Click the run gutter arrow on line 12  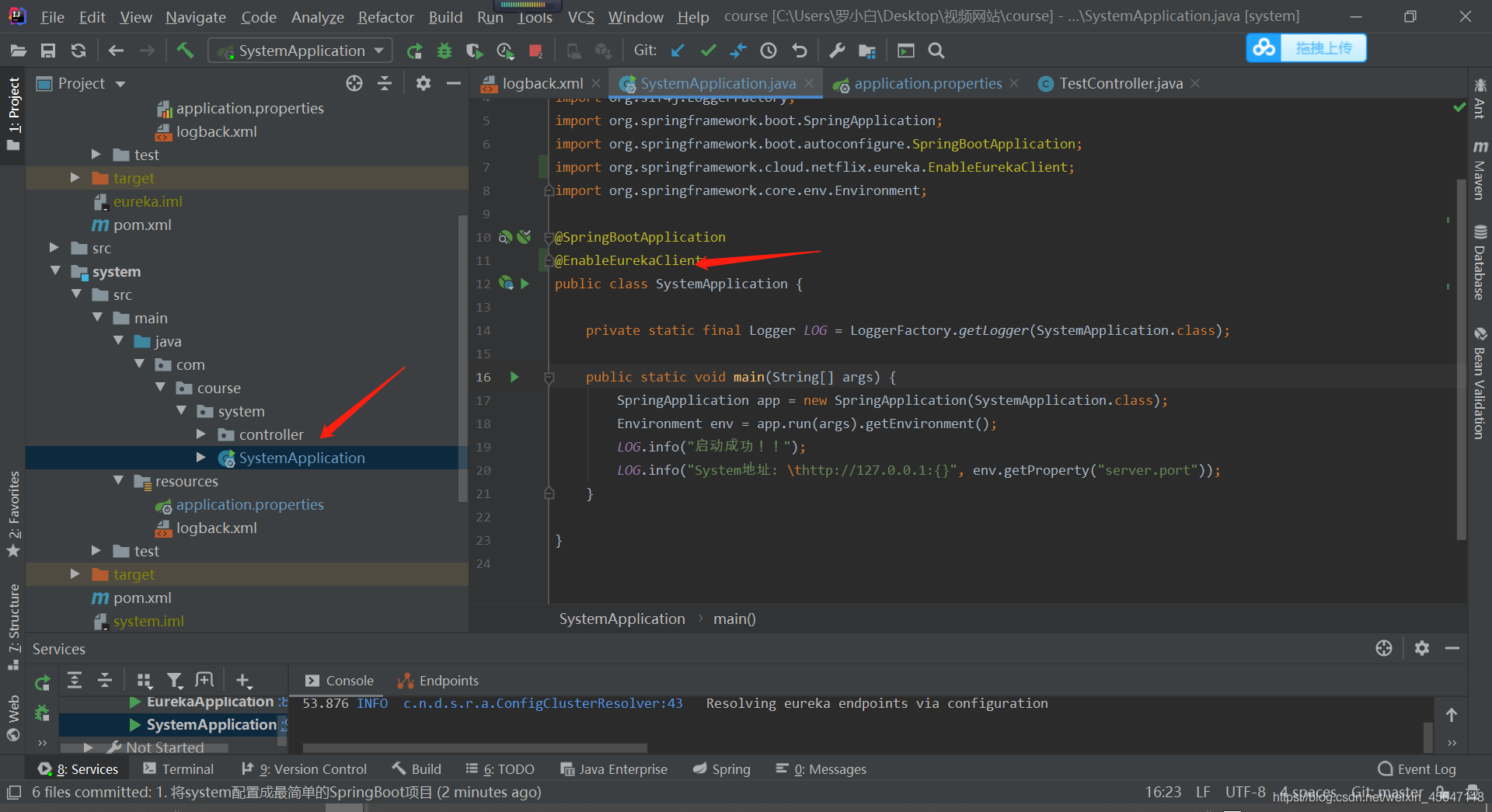(x=525, y=284)
